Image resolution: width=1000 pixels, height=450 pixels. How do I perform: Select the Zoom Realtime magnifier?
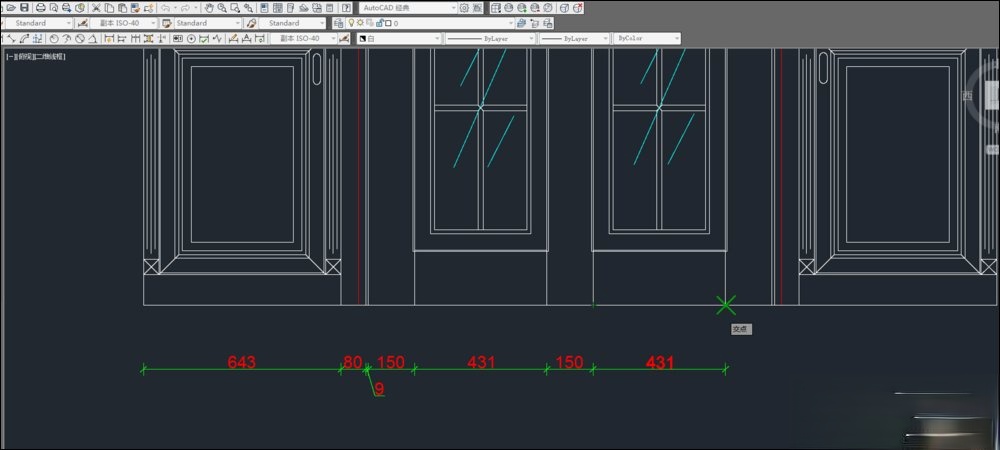pyautogui.click(x=222, y=8)
